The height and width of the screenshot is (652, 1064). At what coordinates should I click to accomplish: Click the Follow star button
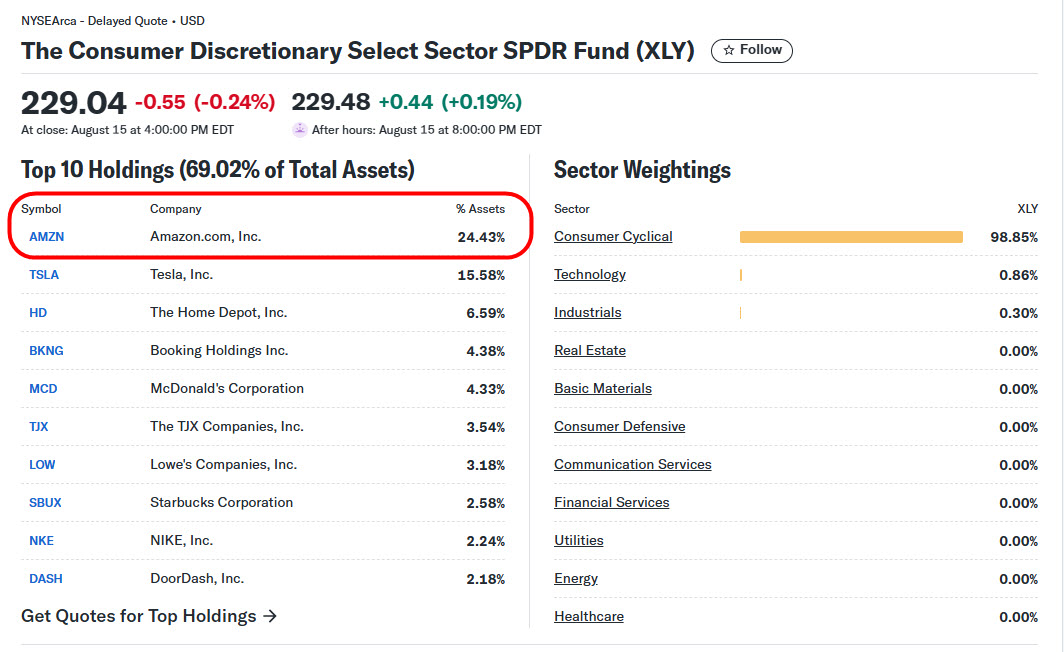[x=751, y=50]
